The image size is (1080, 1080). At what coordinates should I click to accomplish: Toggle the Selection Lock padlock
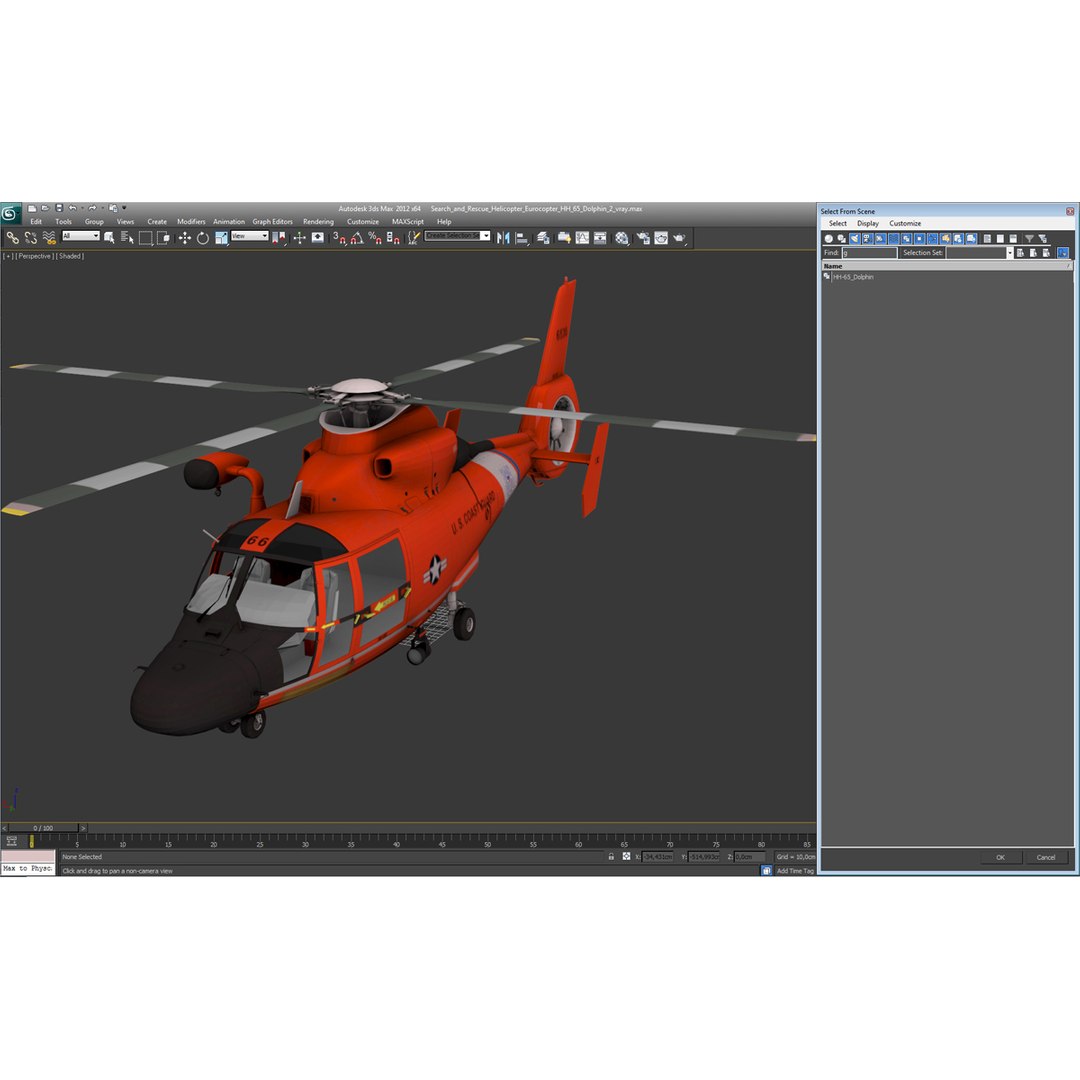(611, 856)
